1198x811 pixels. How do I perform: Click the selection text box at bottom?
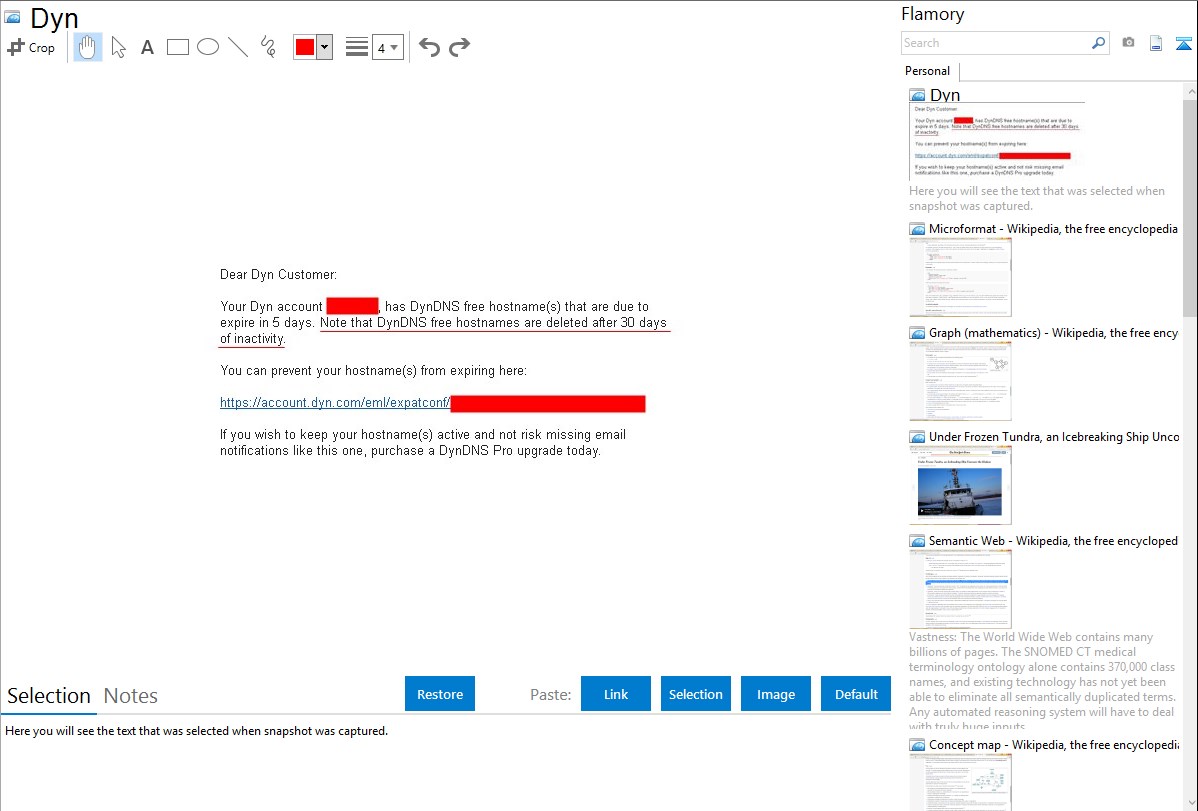coord(446,762)
